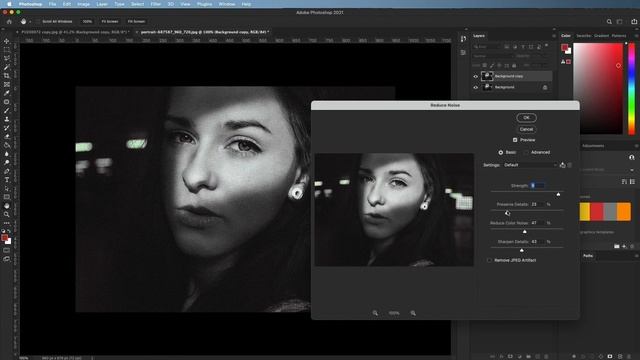Click the Strength value input field
Viewport: 640px width, 360px height.
click(537, 186)
